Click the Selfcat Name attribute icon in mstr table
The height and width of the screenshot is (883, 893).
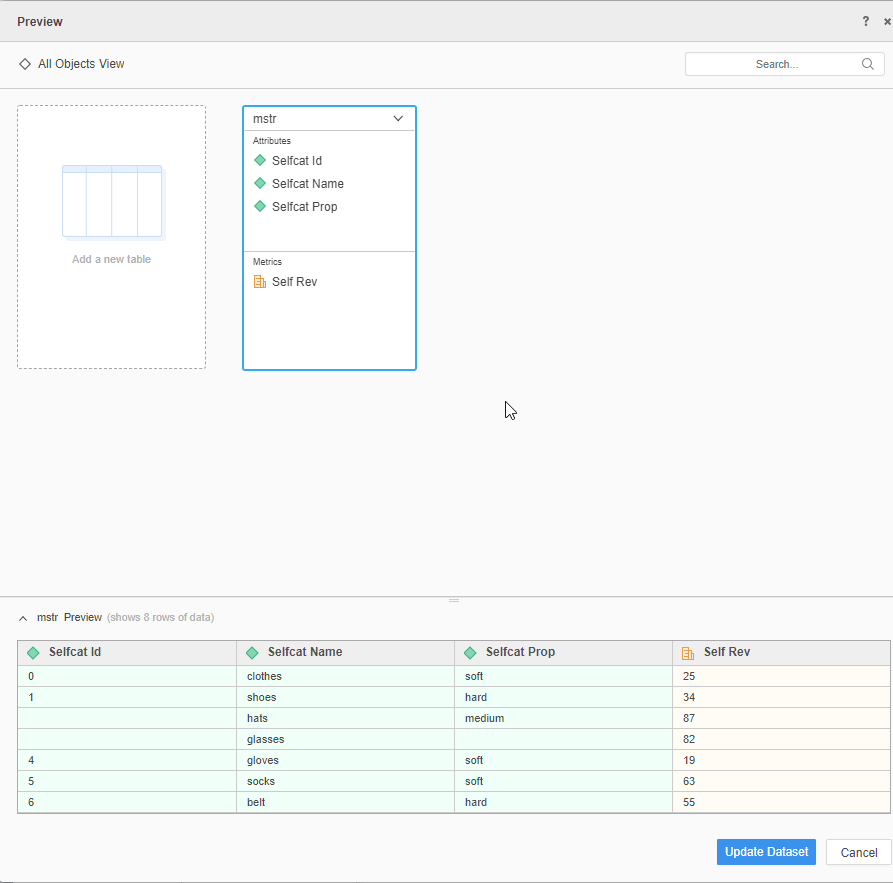coord(260,183)
